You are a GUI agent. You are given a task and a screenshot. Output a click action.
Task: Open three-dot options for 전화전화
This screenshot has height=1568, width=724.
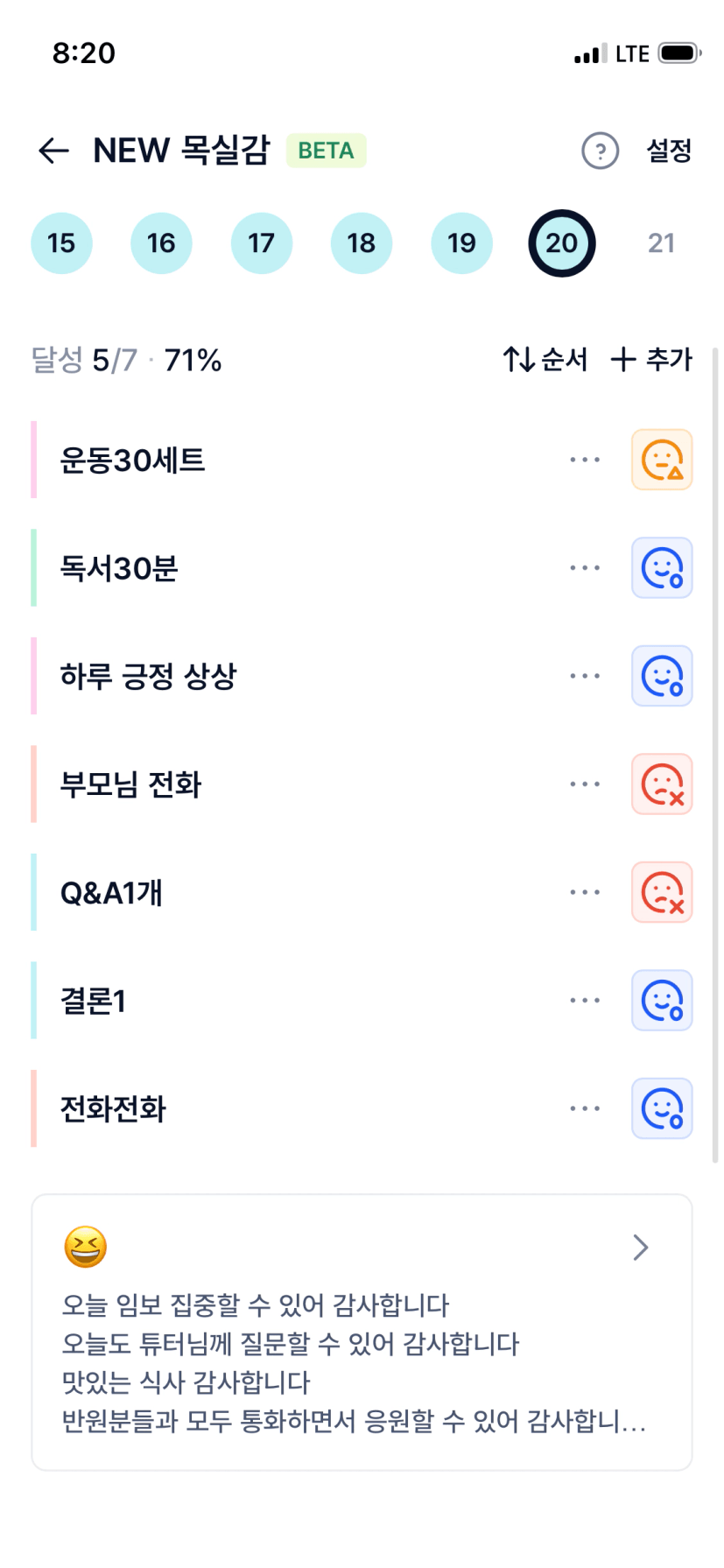coord(584,1109)
